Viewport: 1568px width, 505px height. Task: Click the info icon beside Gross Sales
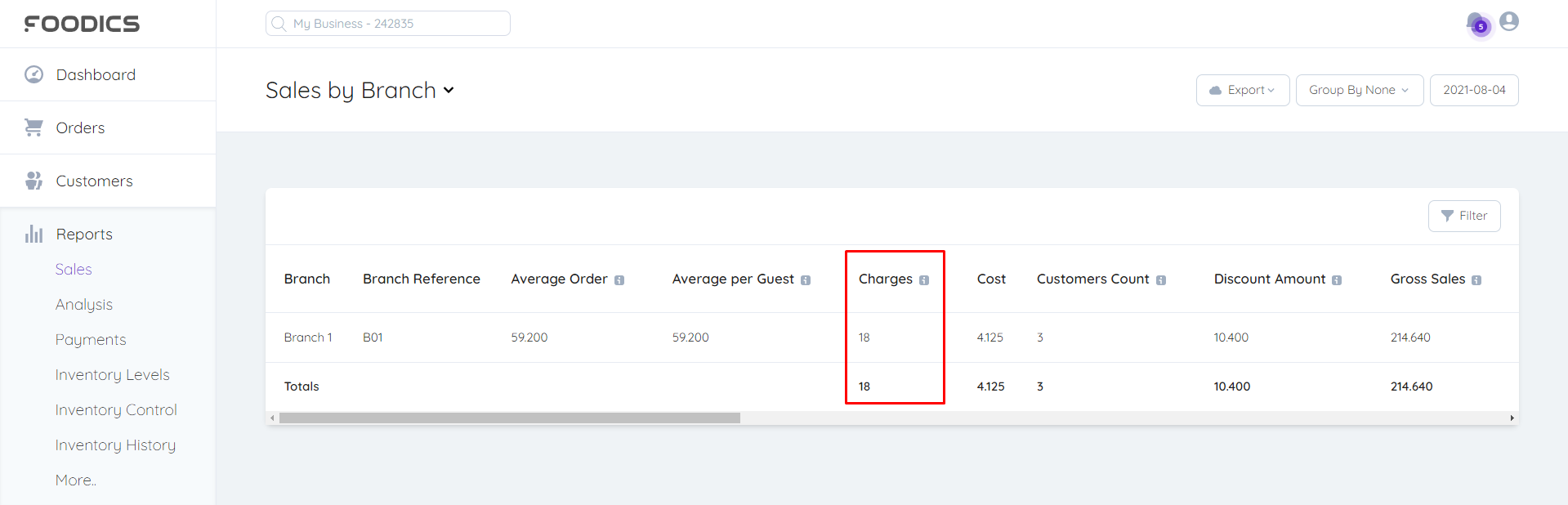click(x=1476, y=280)
